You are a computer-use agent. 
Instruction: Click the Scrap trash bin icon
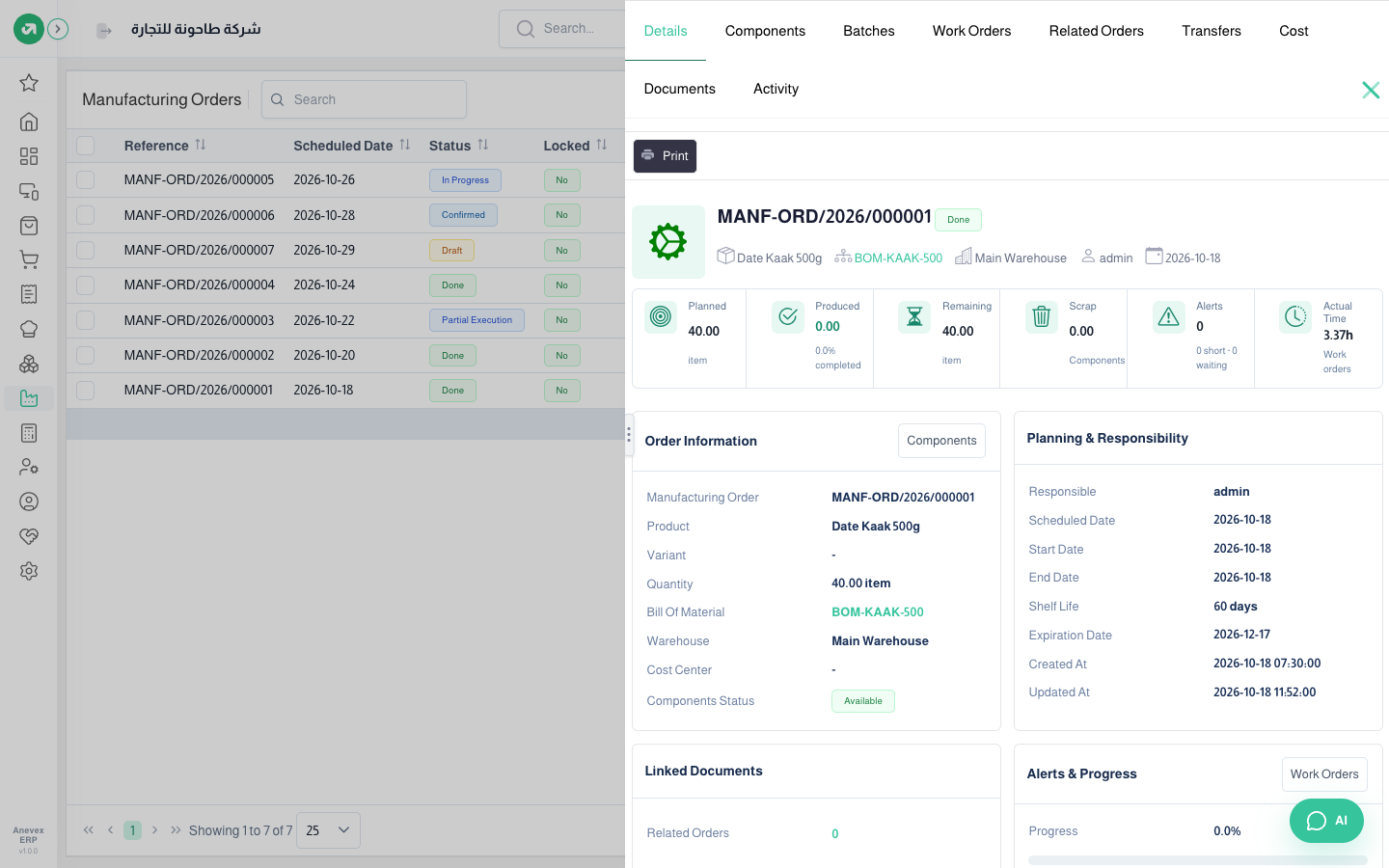click(x=1042, y=316)
